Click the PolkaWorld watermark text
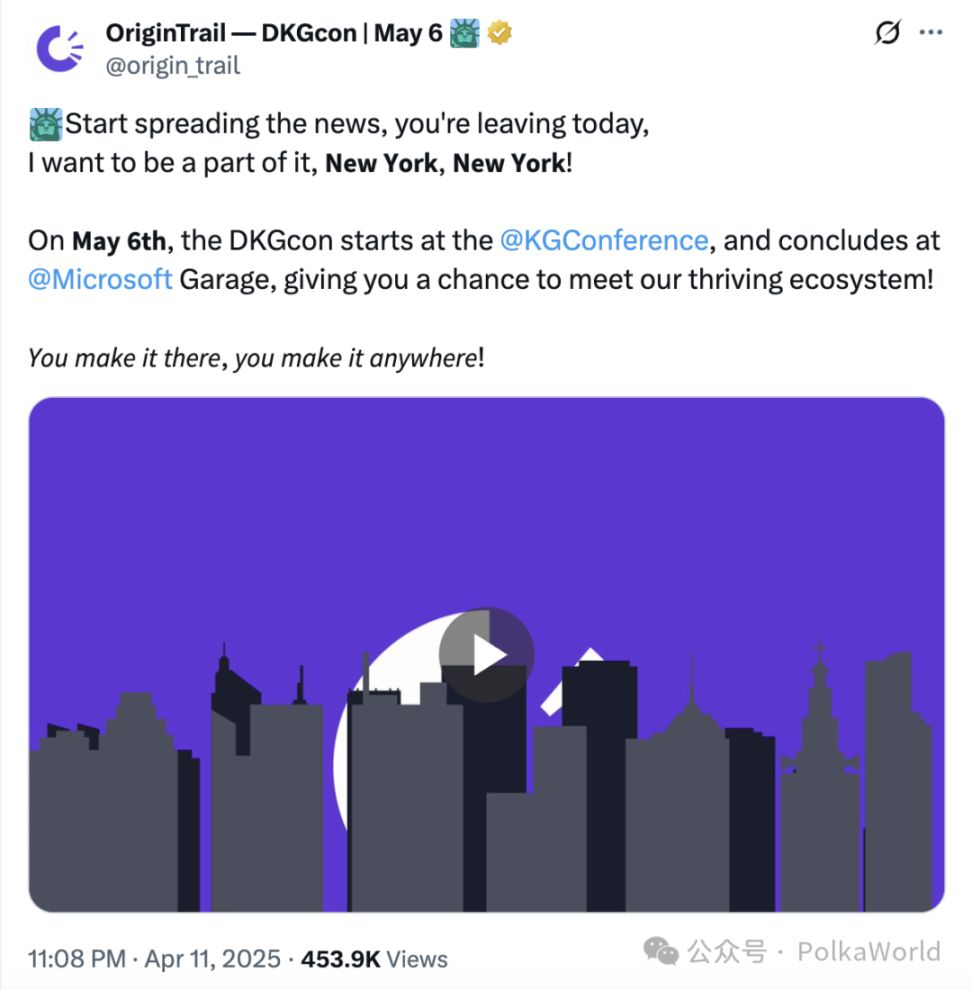Screen dimensions: 972x990 (868, 950)
